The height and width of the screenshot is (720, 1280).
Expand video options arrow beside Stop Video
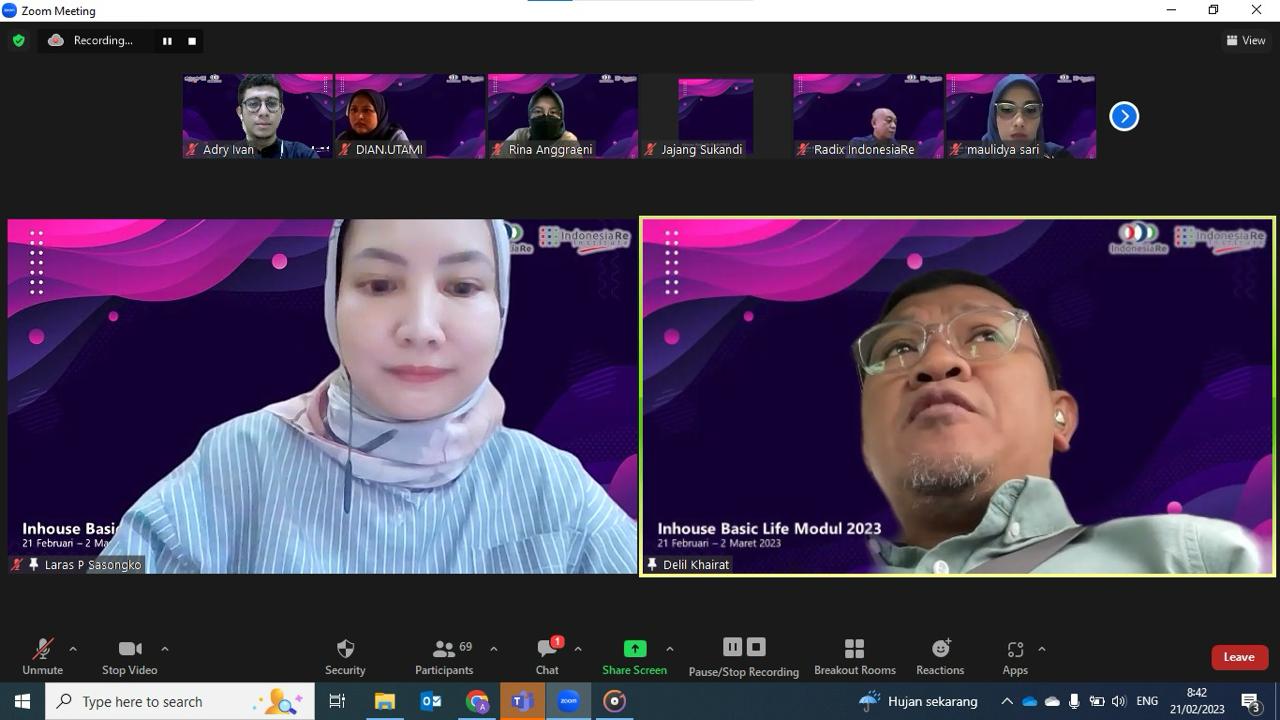164,649
